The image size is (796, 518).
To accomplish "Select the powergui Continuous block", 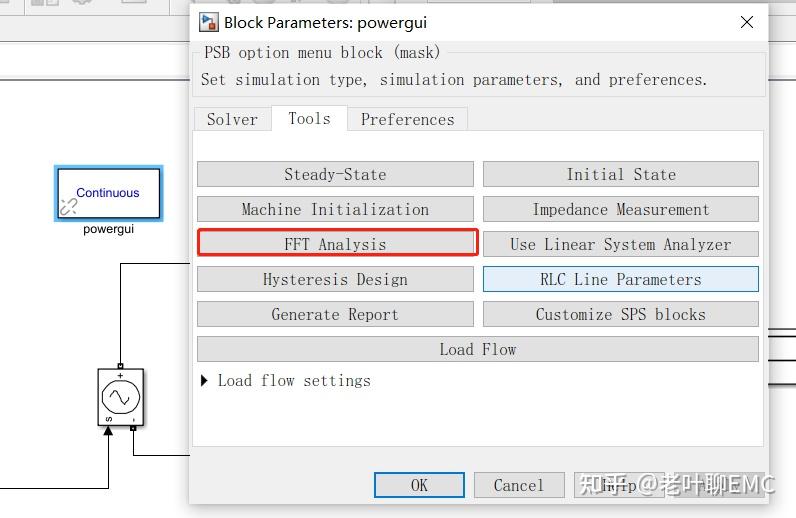I will (108, 194).
